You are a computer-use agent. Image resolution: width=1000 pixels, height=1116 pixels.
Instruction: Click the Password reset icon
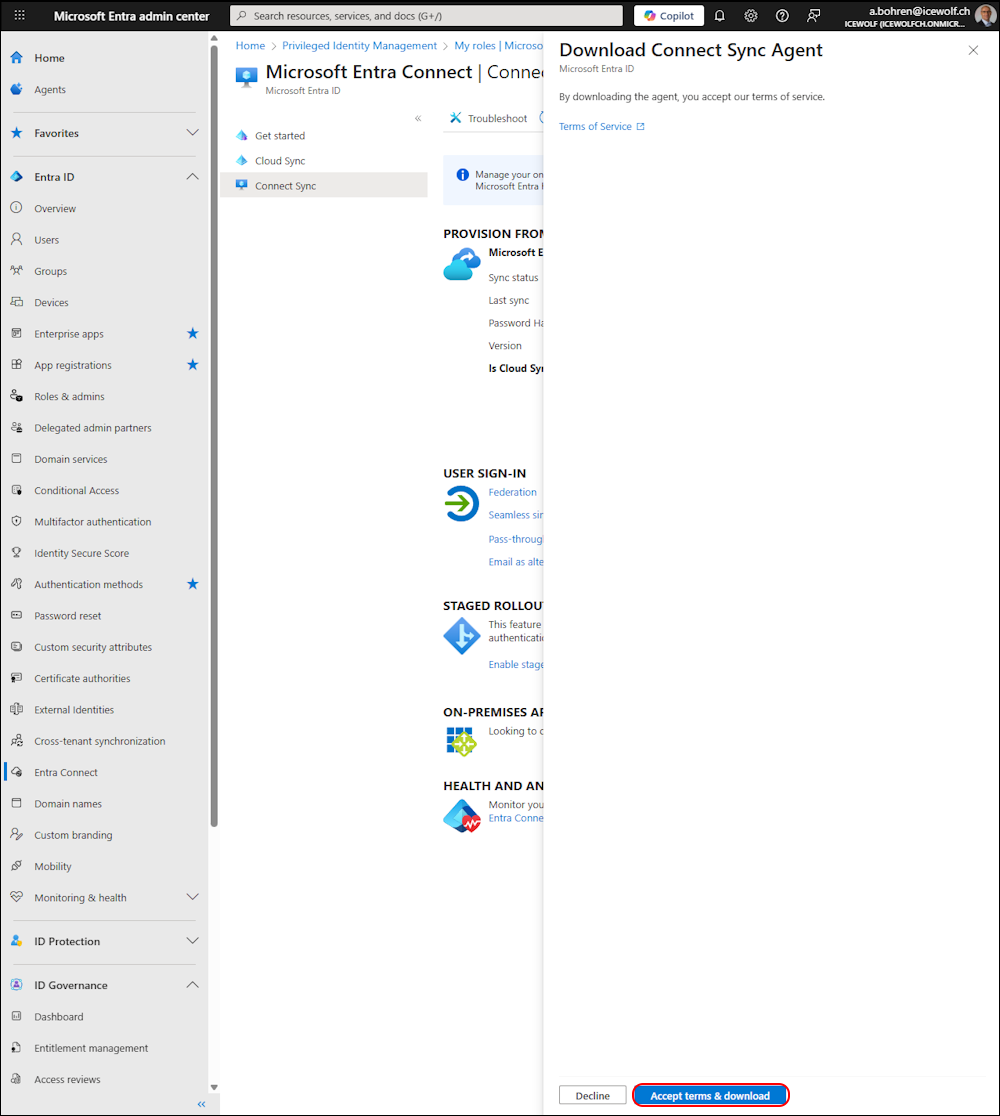tap(17, 616)
